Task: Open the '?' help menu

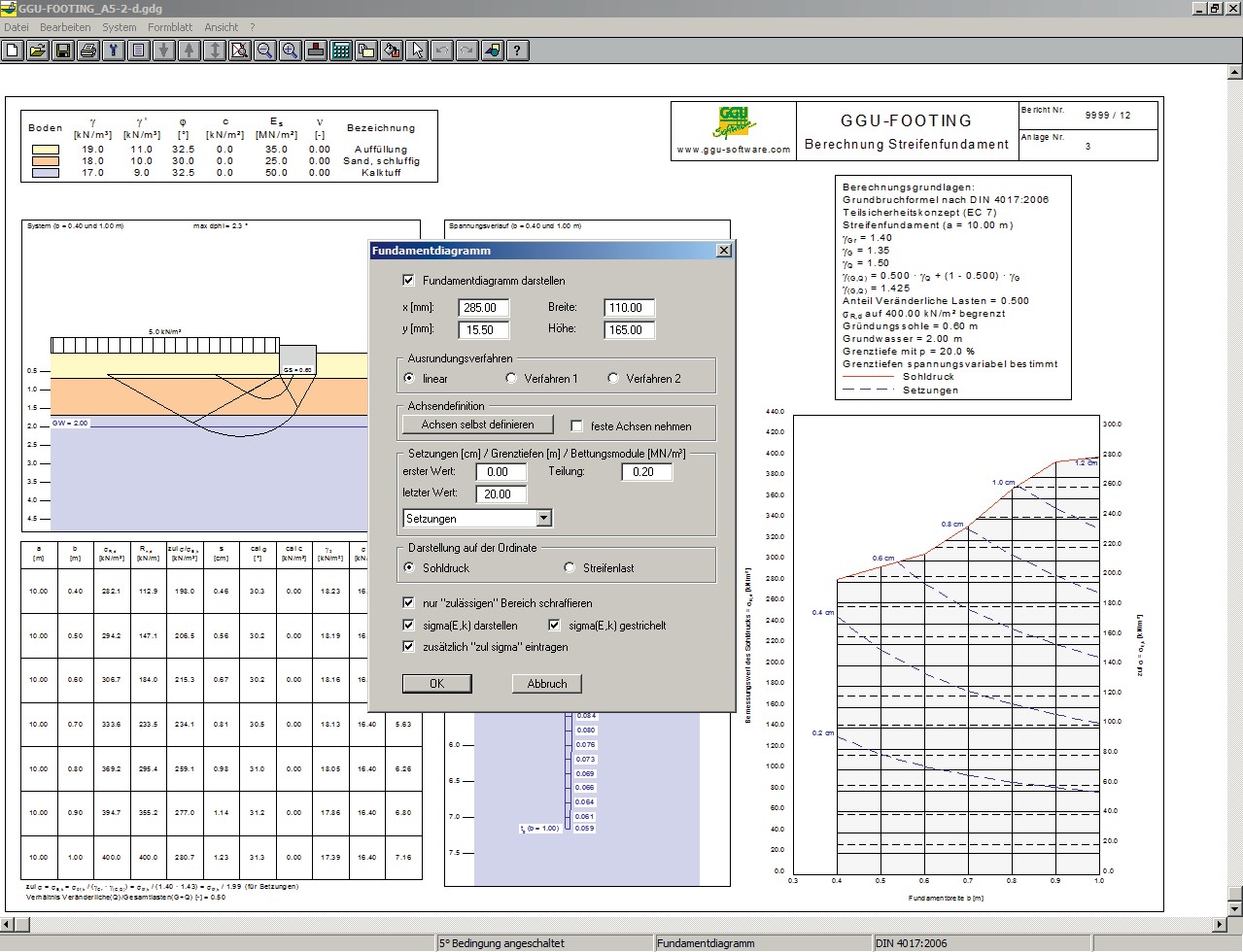Action: pos(253,27)
